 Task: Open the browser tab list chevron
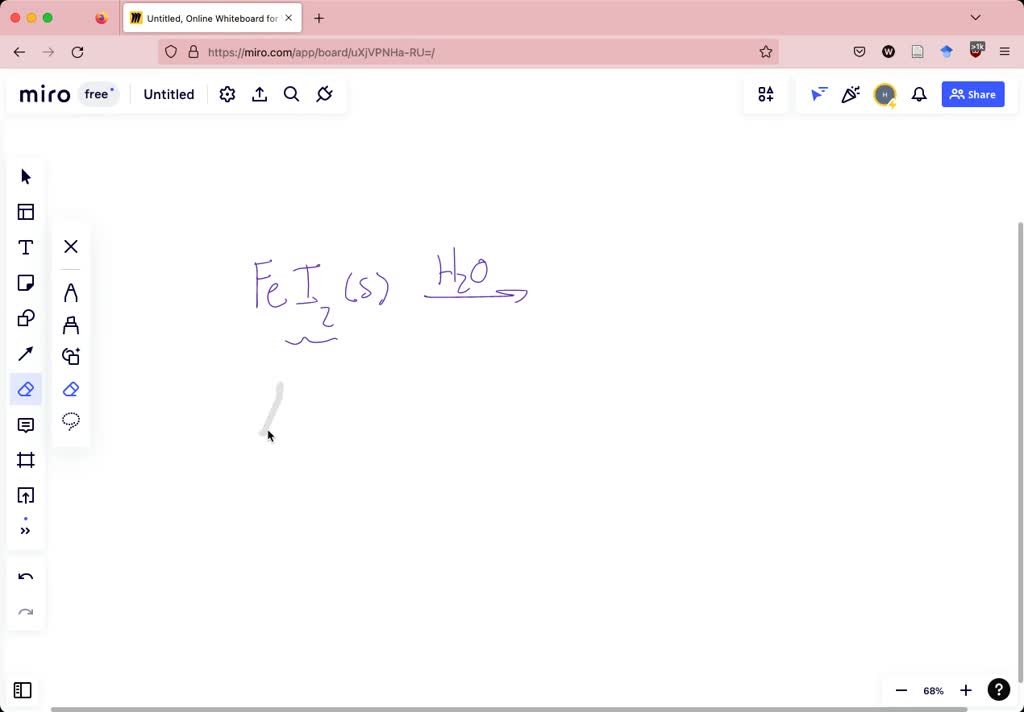[976, 17]
